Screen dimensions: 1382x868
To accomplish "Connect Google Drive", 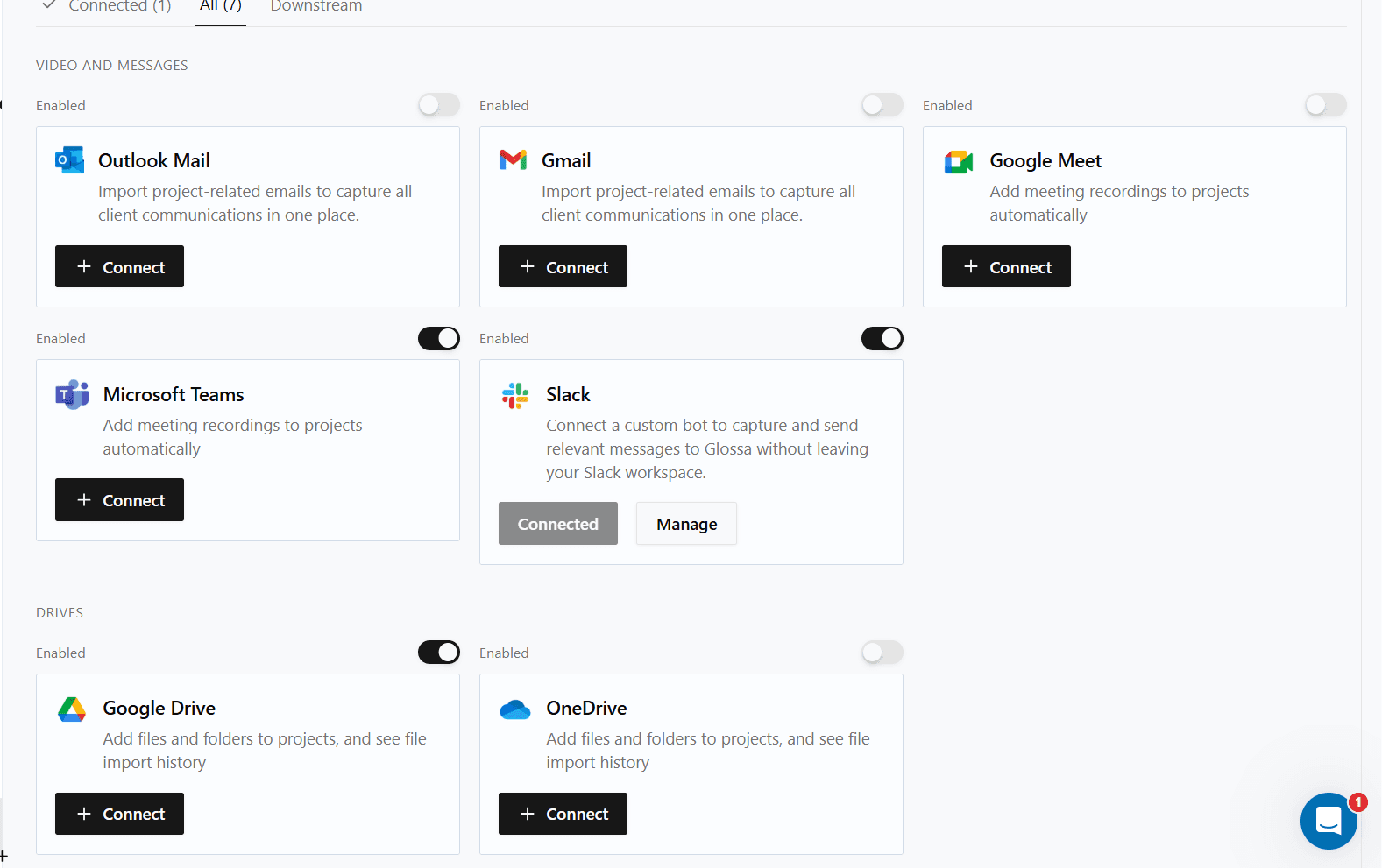I will pos(119,814).
